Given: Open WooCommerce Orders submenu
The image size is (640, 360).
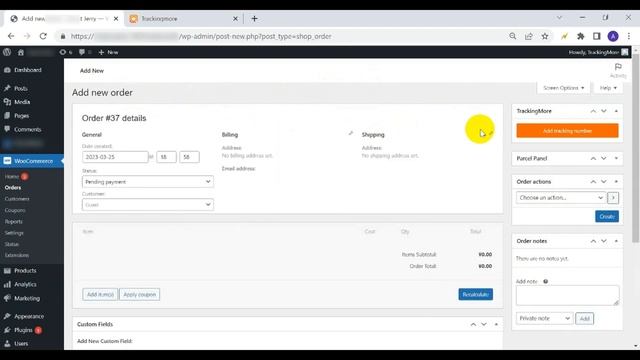Looking at the screenshot, I should pyautogui.click(x=13, y=188).
